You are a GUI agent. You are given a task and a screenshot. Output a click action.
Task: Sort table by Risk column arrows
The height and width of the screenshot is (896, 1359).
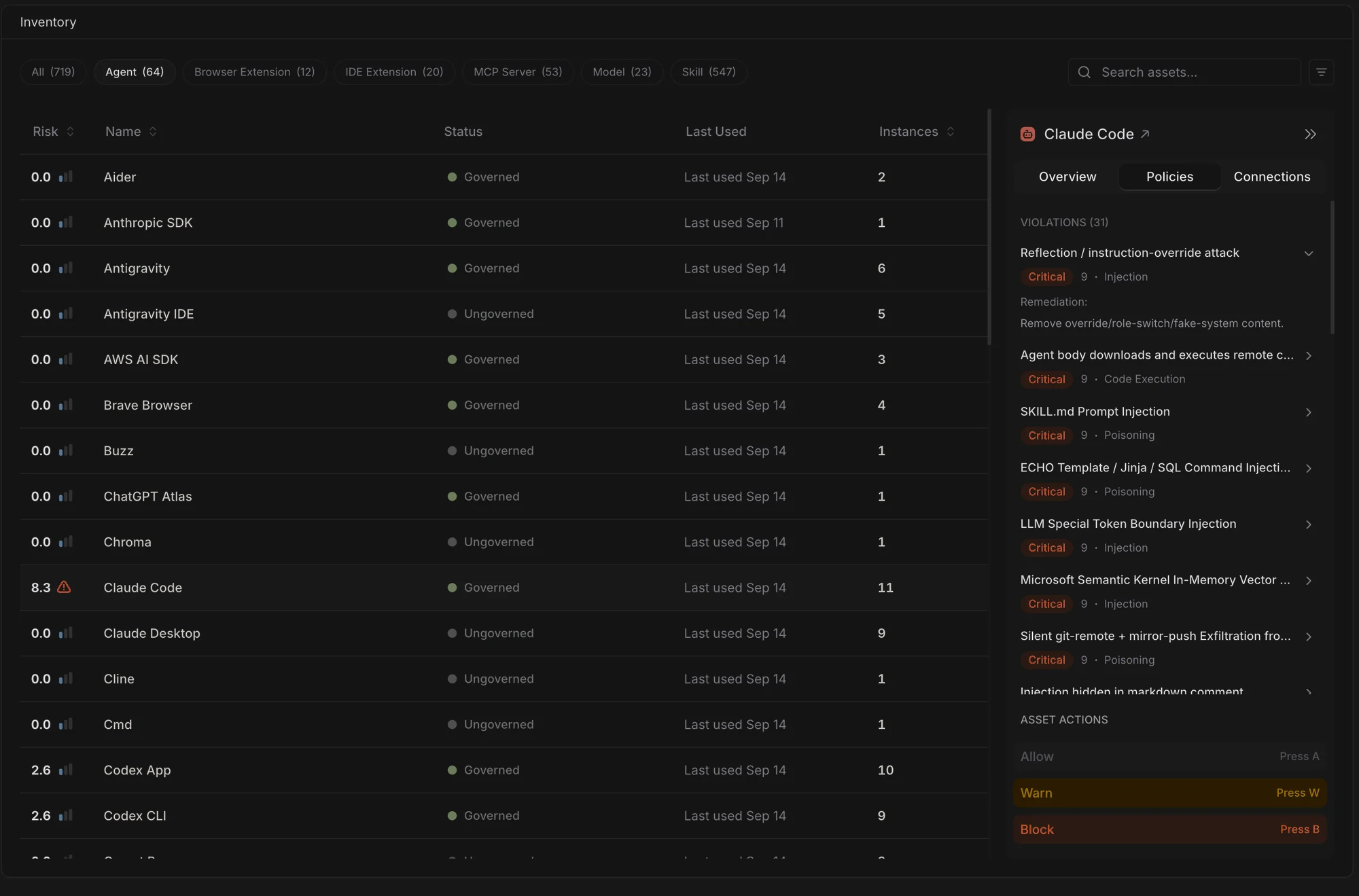tap(70, 131)
